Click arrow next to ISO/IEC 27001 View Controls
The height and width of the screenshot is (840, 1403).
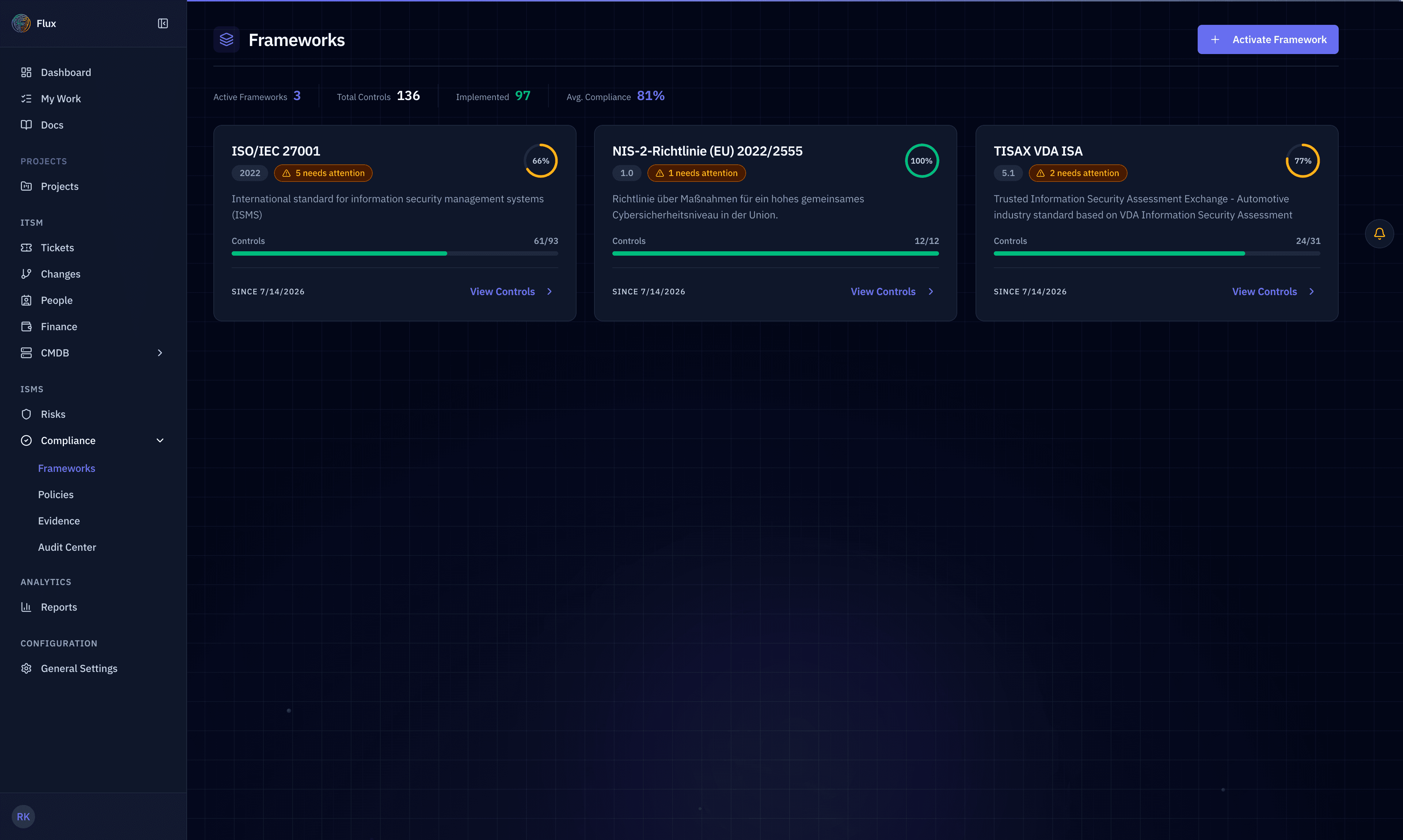click(549, 291)
